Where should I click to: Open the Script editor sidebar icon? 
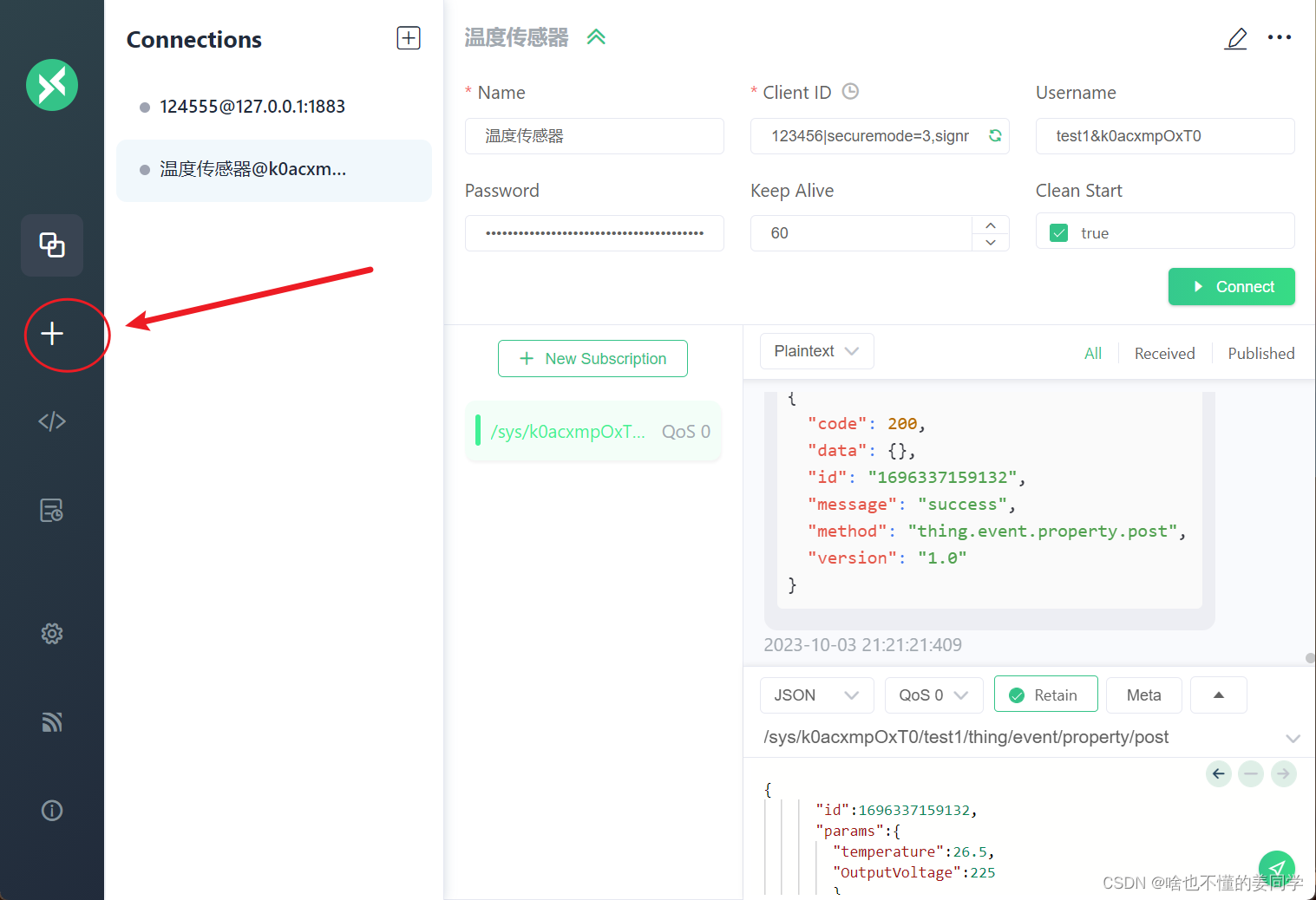(51, 421)
